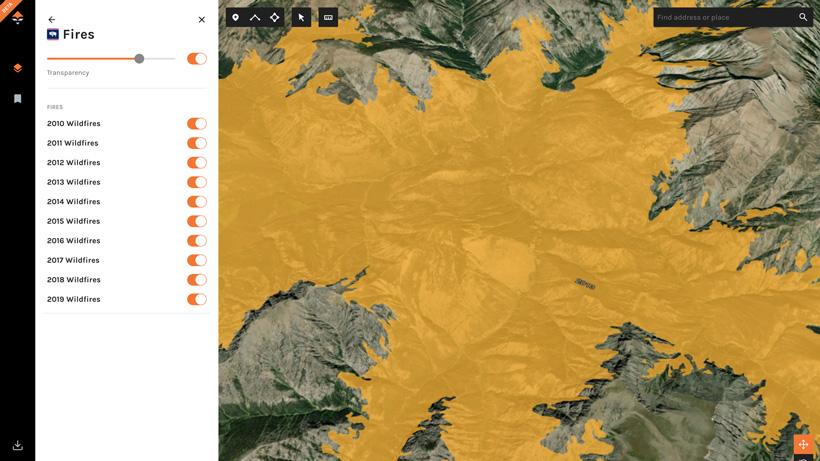The image size is (820, 461).
Task: Close the Fires layer panel
Action: pos(201,19)
